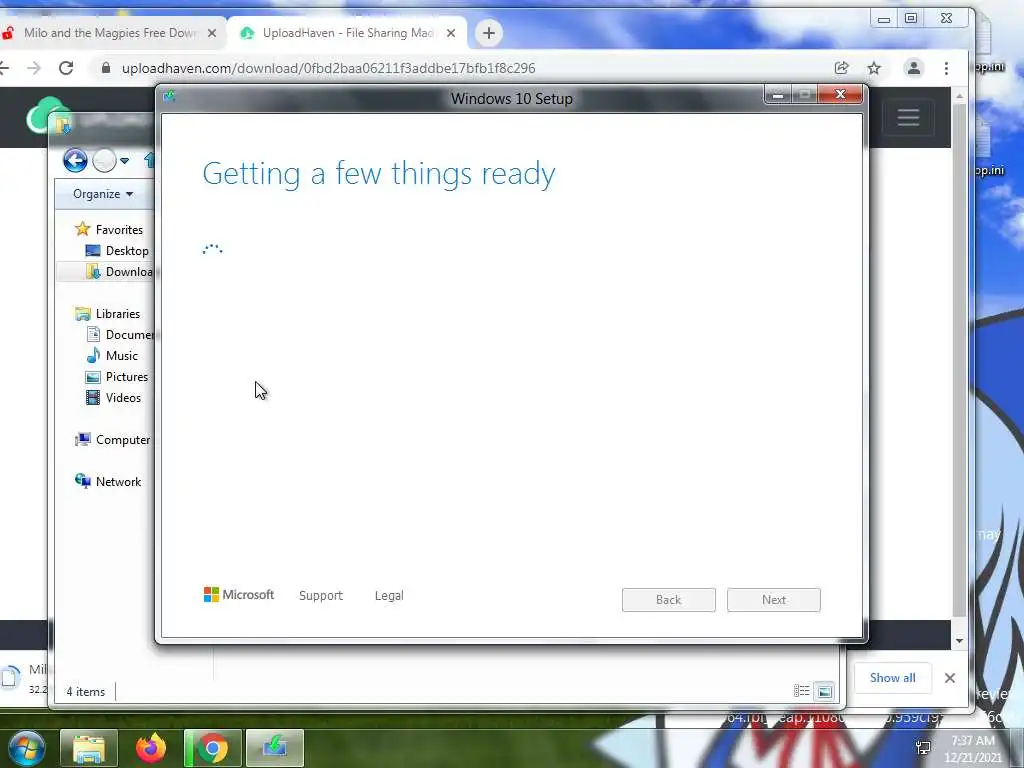Switch to UploadHaven File Sharing tab
1024x768 pixels.
348,33
